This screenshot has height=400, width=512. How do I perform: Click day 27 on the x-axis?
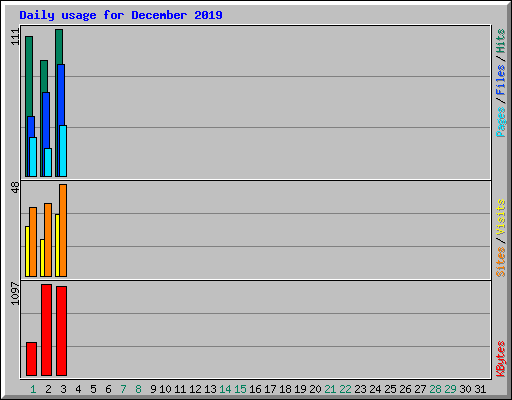coord(420,389)
